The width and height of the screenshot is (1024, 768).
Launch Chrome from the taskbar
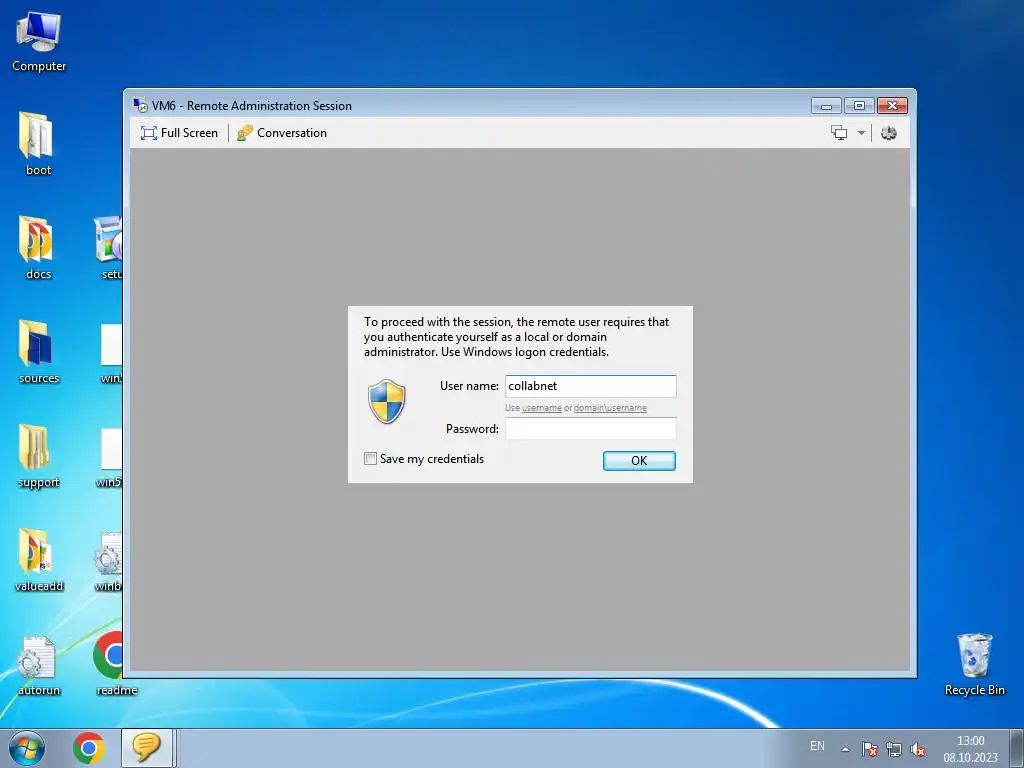click(89, 748)
